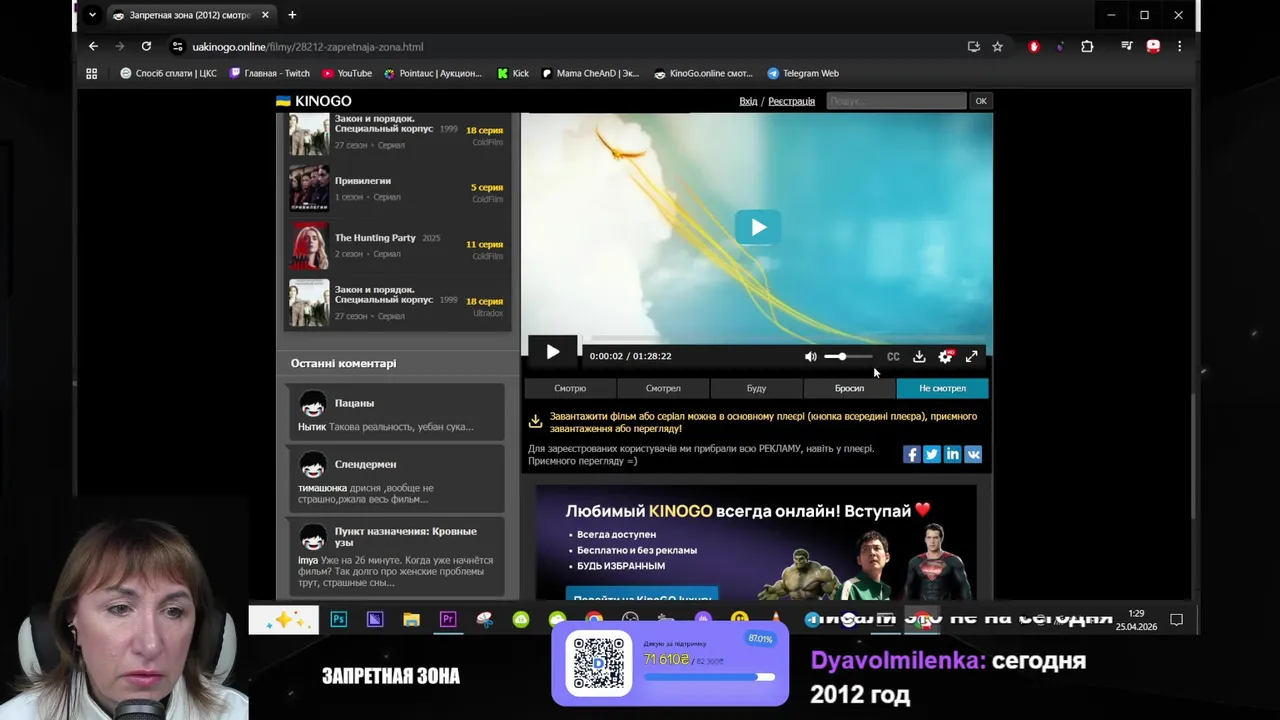
Task: Open Photoshop from the taskbar
Action: click(x=339, y=620)
